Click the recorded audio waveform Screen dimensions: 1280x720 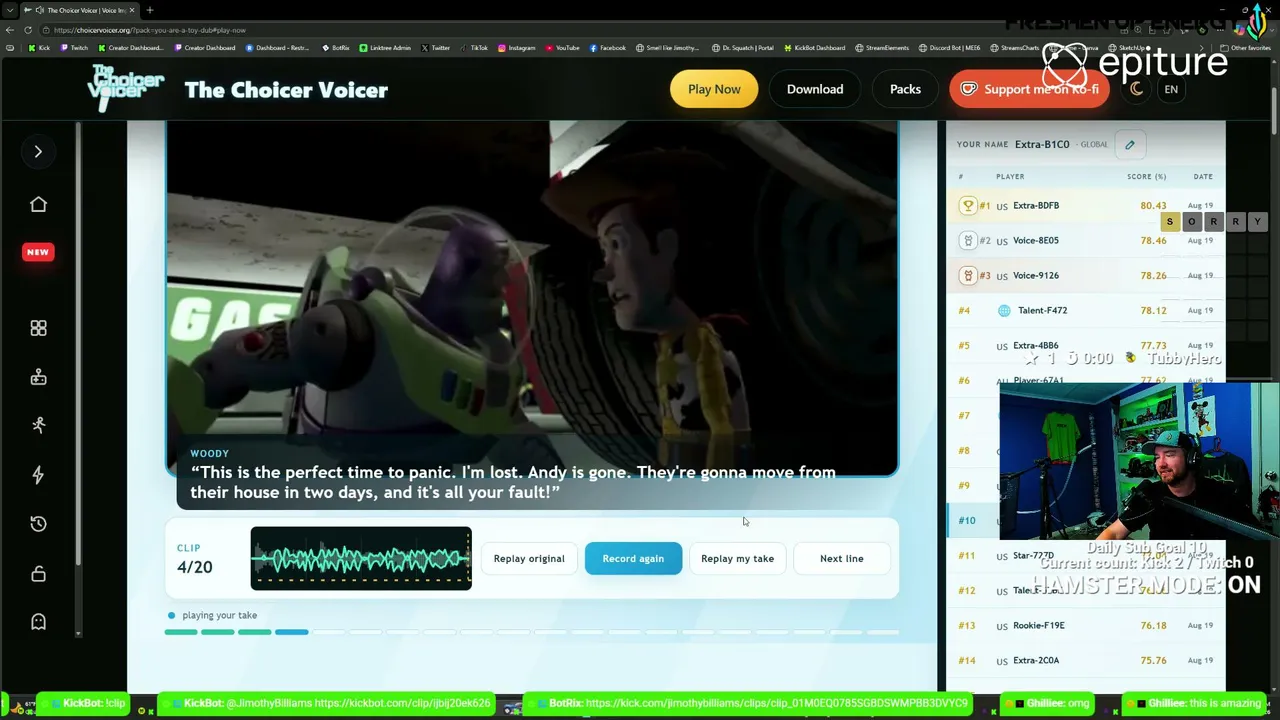(361, 558)
